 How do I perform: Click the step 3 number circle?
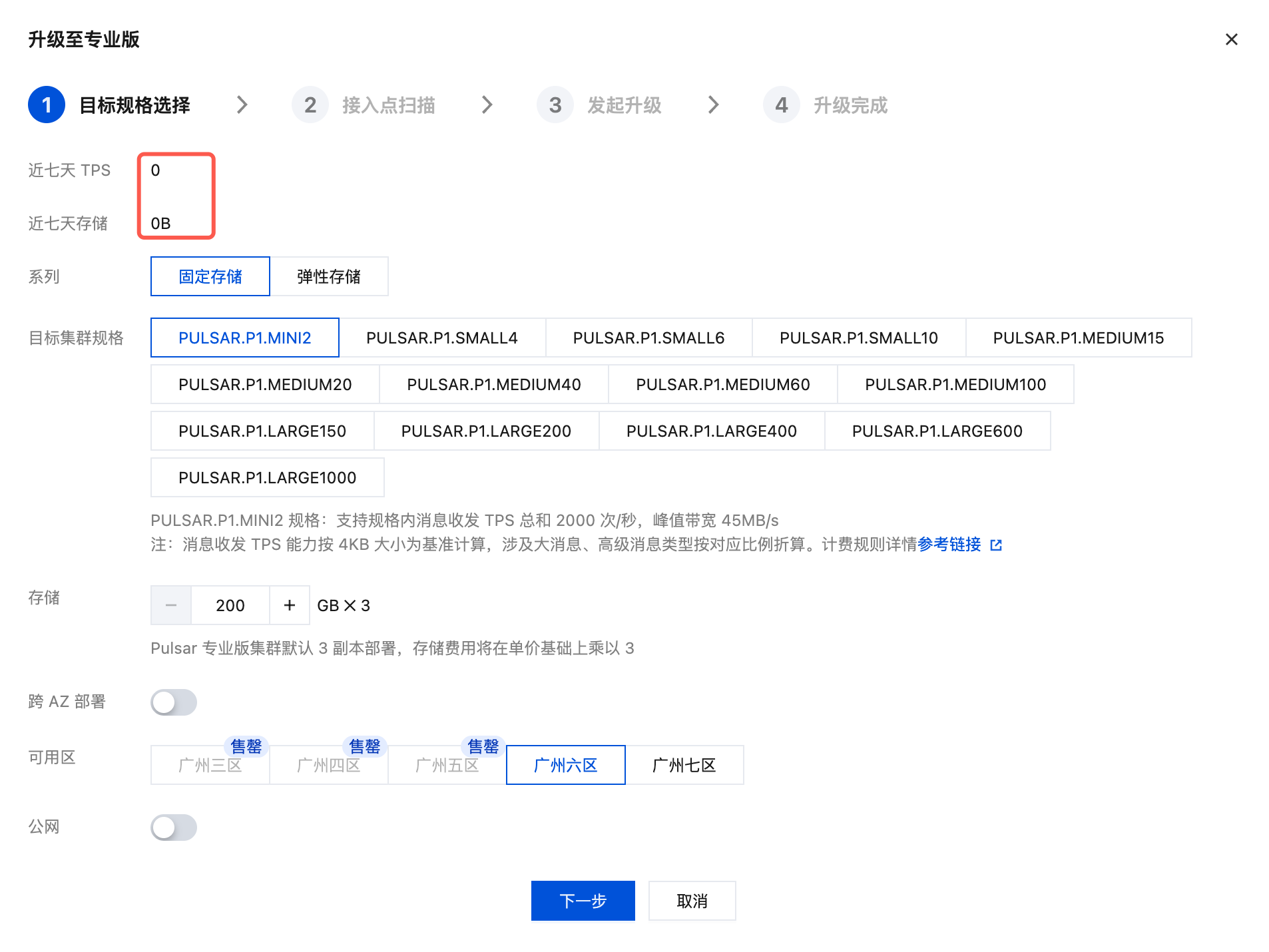point(555,105)
